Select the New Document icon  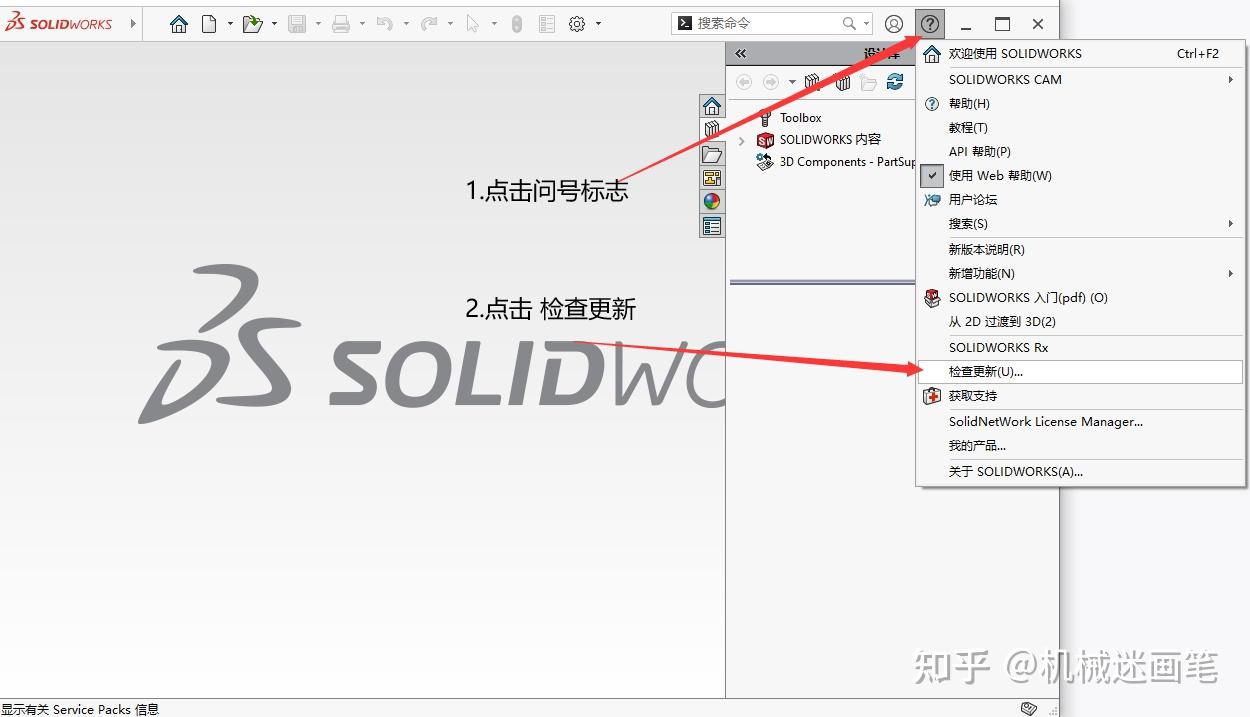coord(207,22)
